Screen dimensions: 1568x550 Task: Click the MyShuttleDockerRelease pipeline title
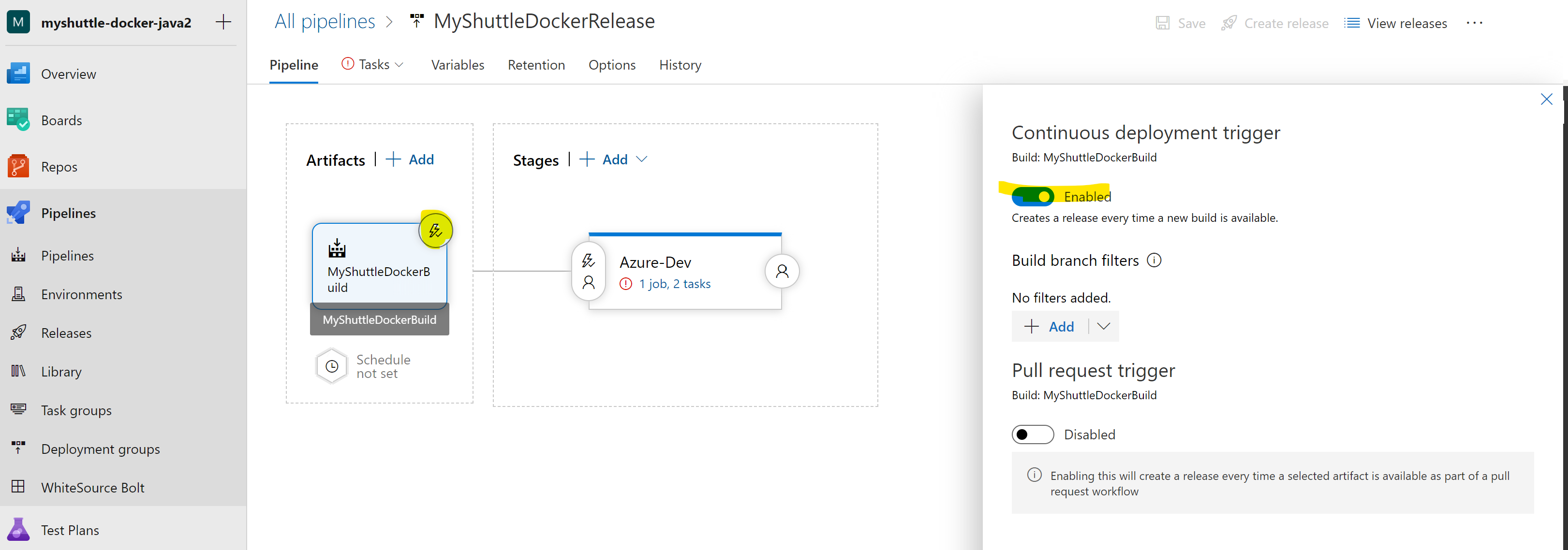[544, 21]
